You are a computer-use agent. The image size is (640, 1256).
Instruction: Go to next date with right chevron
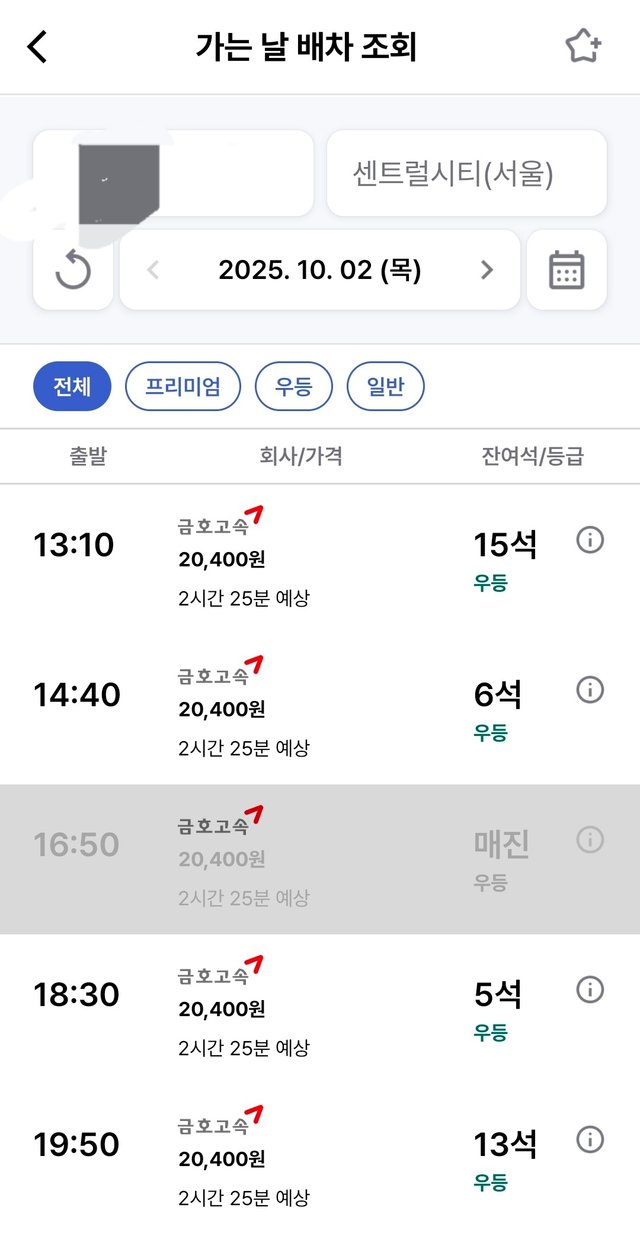[x=487, y=270]
